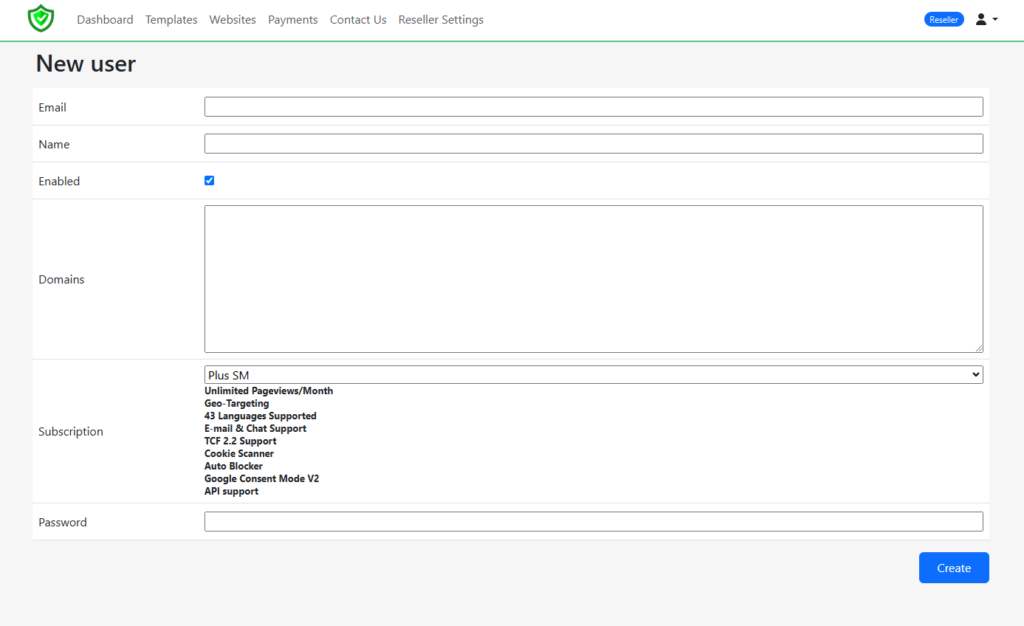The width and height of the screenshot is (1024, 626).
Task: Click the 'Geo-Targeting' feature text
Action: coord(236,403)
